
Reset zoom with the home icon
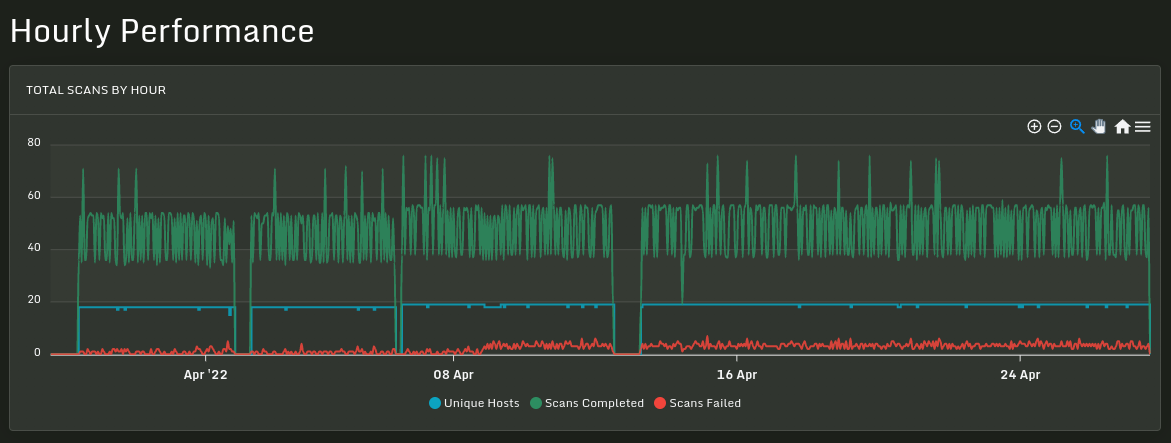tap(1122, 126)
